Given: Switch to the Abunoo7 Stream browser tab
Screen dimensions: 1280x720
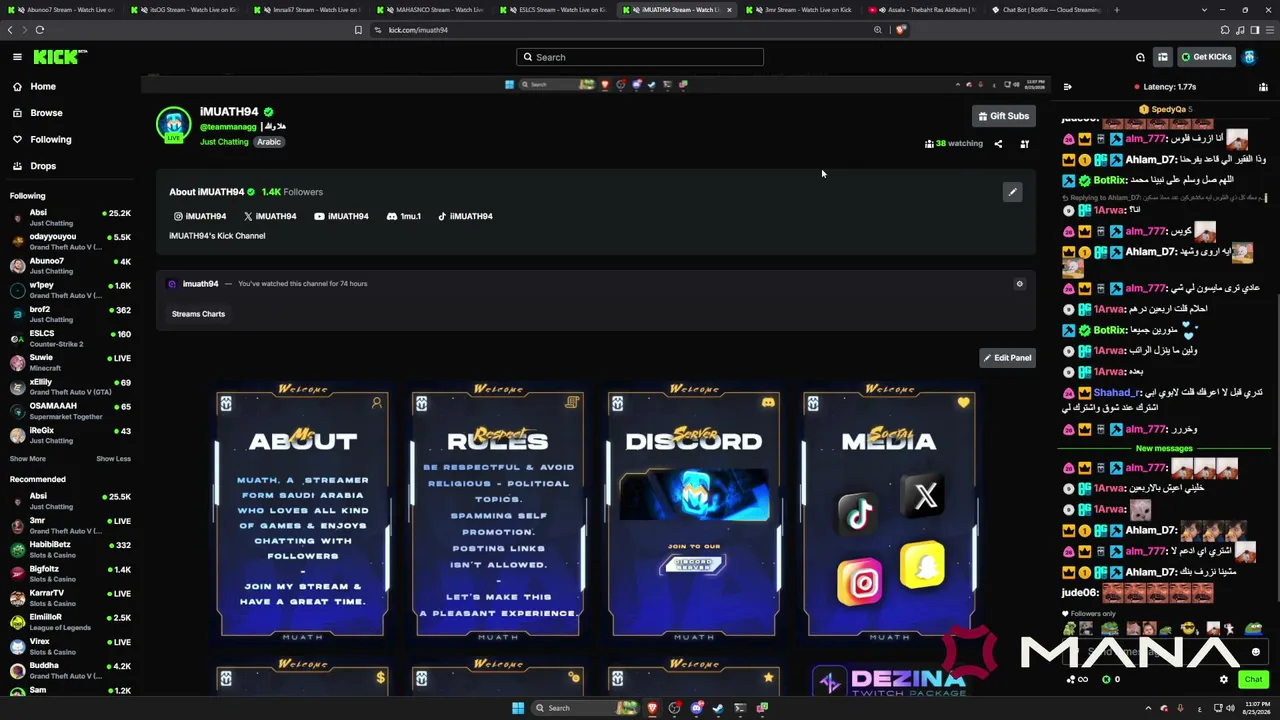Looking at the screenshot, I should point(62,10).
